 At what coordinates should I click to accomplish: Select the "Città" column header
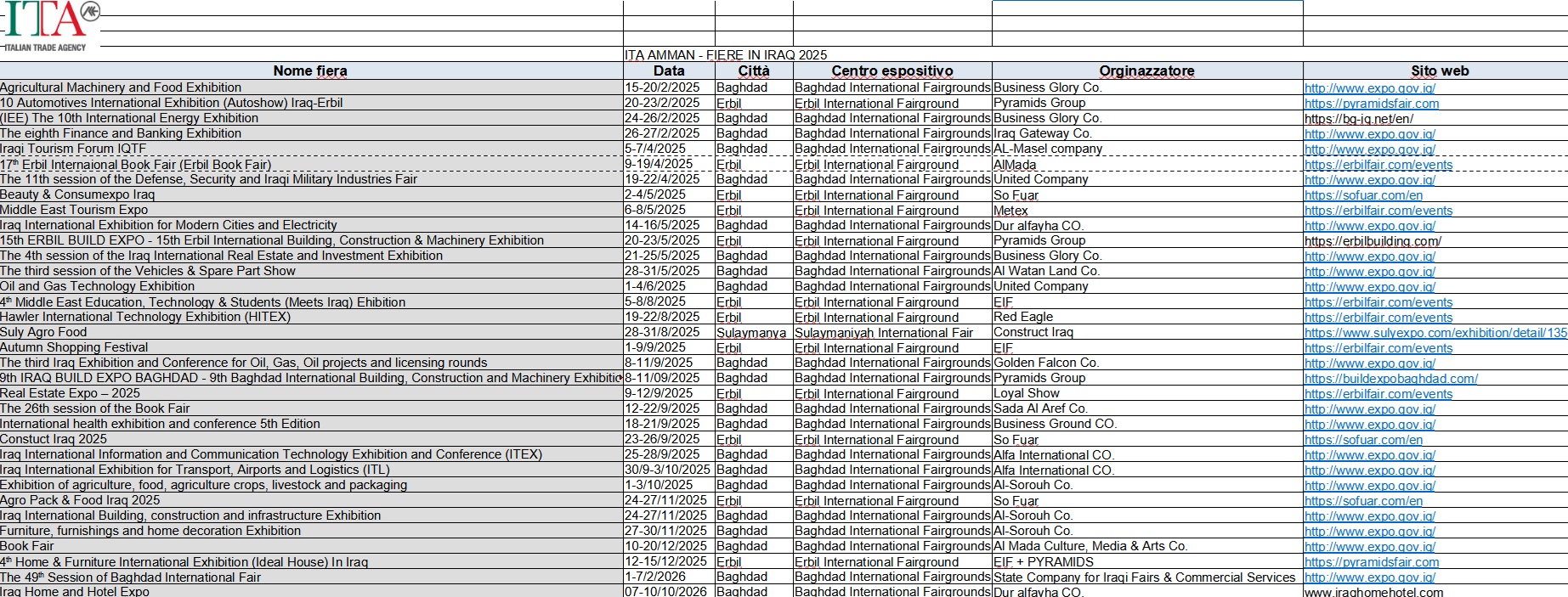coord(754,70)
